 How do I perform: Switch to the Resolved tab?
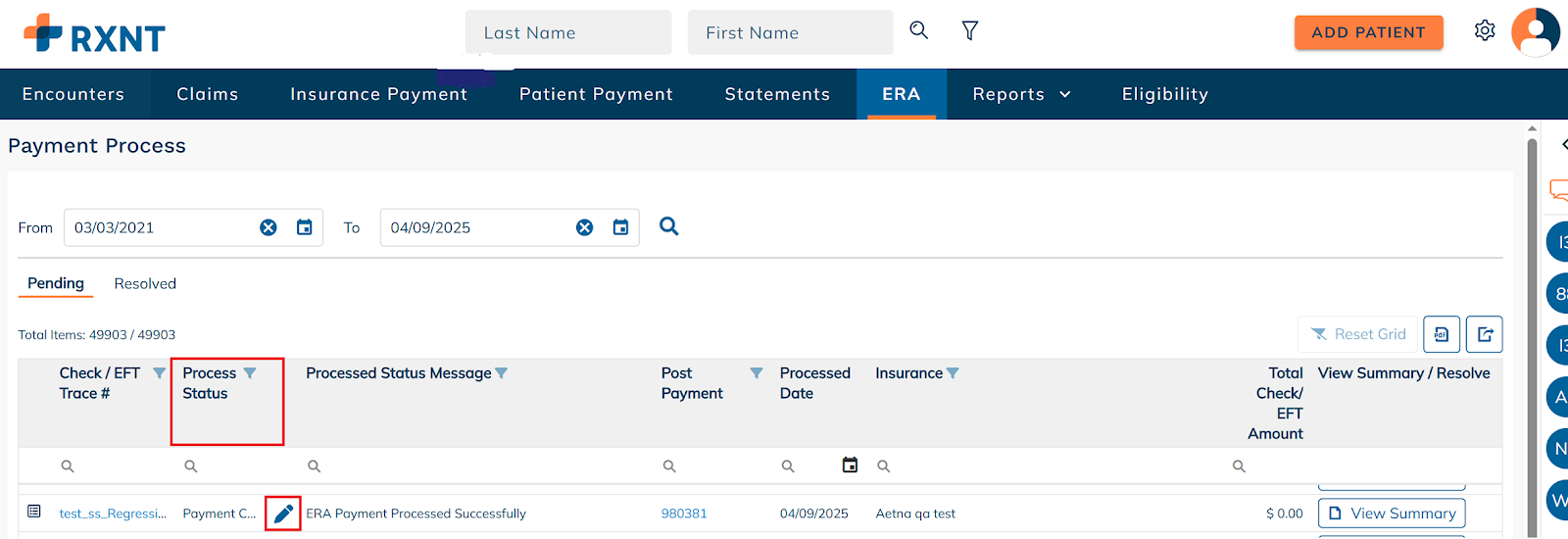click(145, 284)
